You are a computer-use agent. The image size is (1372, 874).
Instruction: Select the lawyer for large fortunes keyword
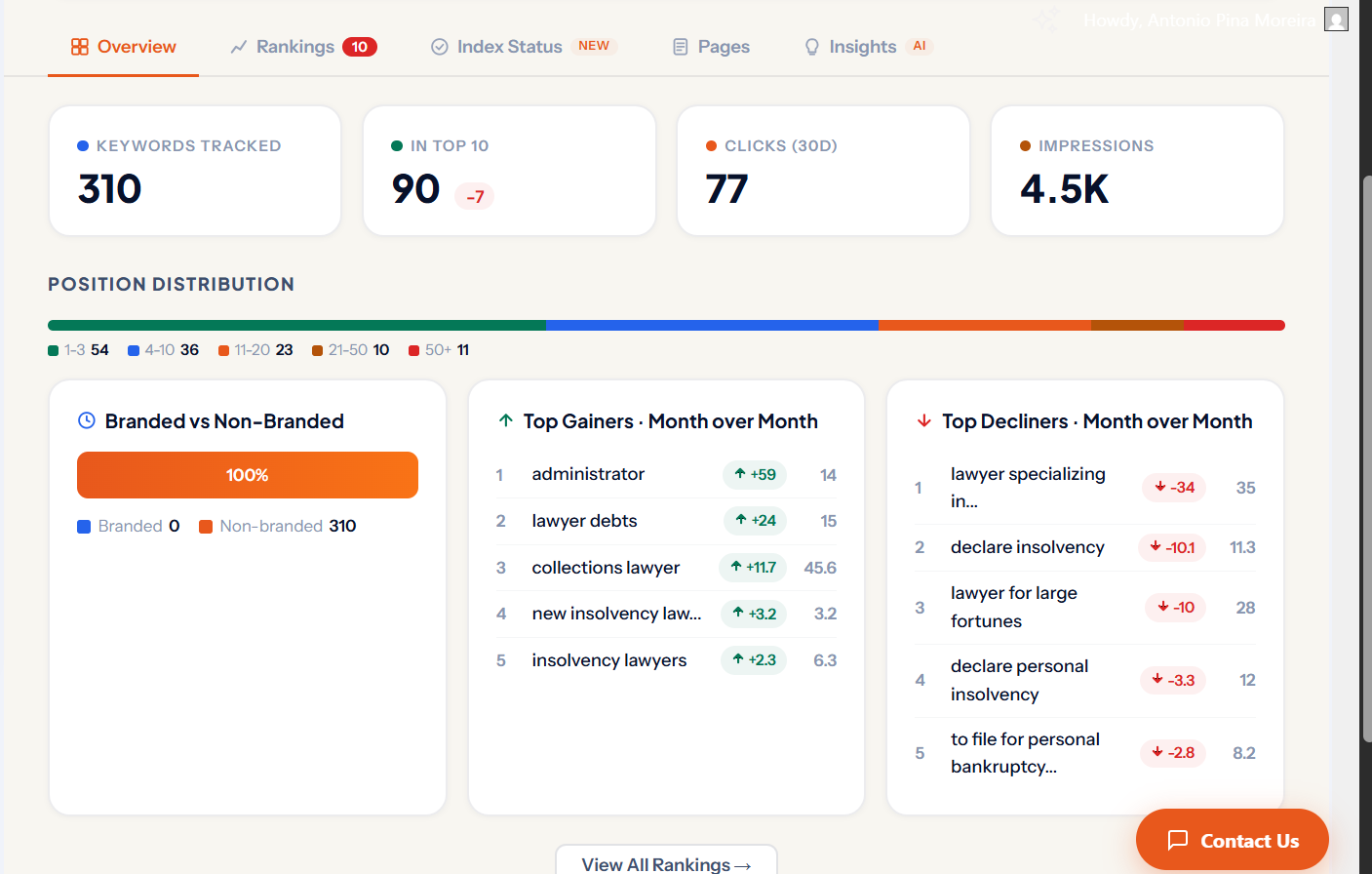1014,607
